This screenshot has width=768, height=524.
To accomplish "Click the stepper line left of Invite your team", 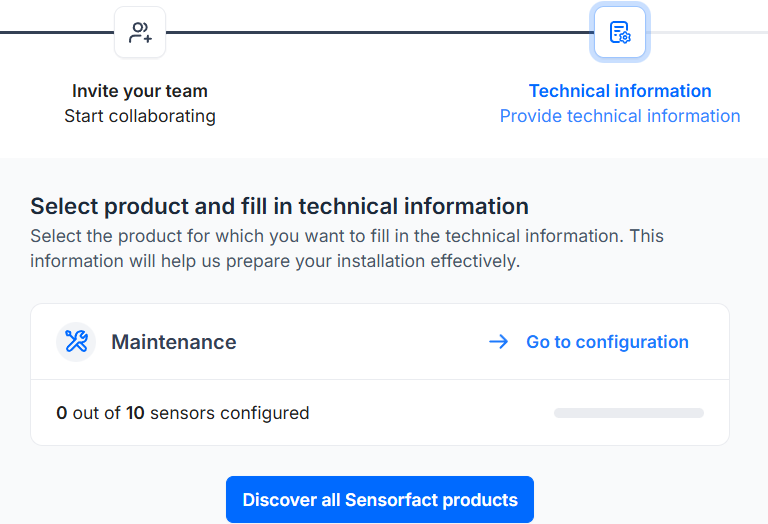I will coord(55,33).
